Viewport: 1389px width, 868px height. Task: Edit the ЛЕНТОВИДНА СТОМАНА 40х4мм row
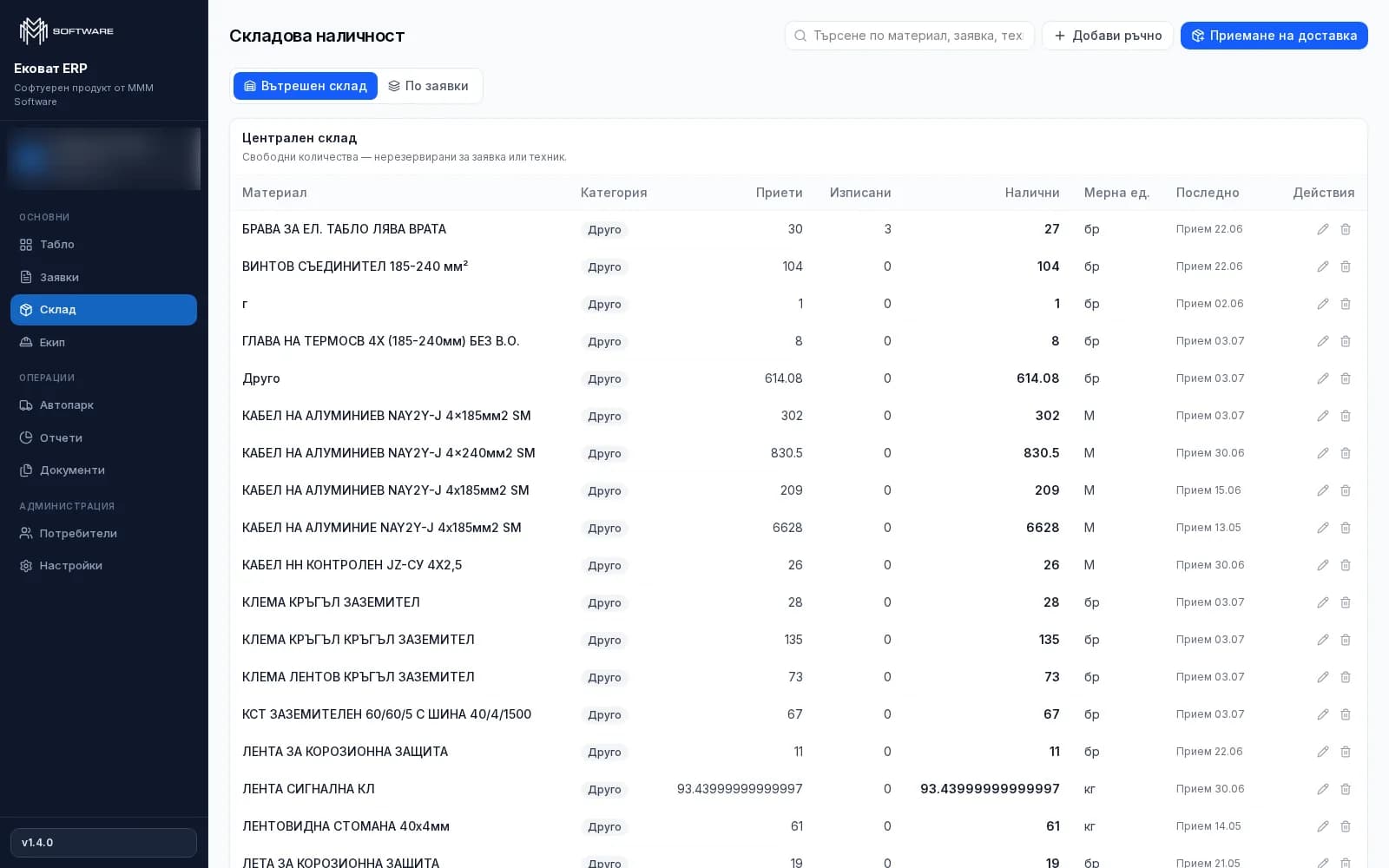pyautogui.click(x=1323, y=826)
